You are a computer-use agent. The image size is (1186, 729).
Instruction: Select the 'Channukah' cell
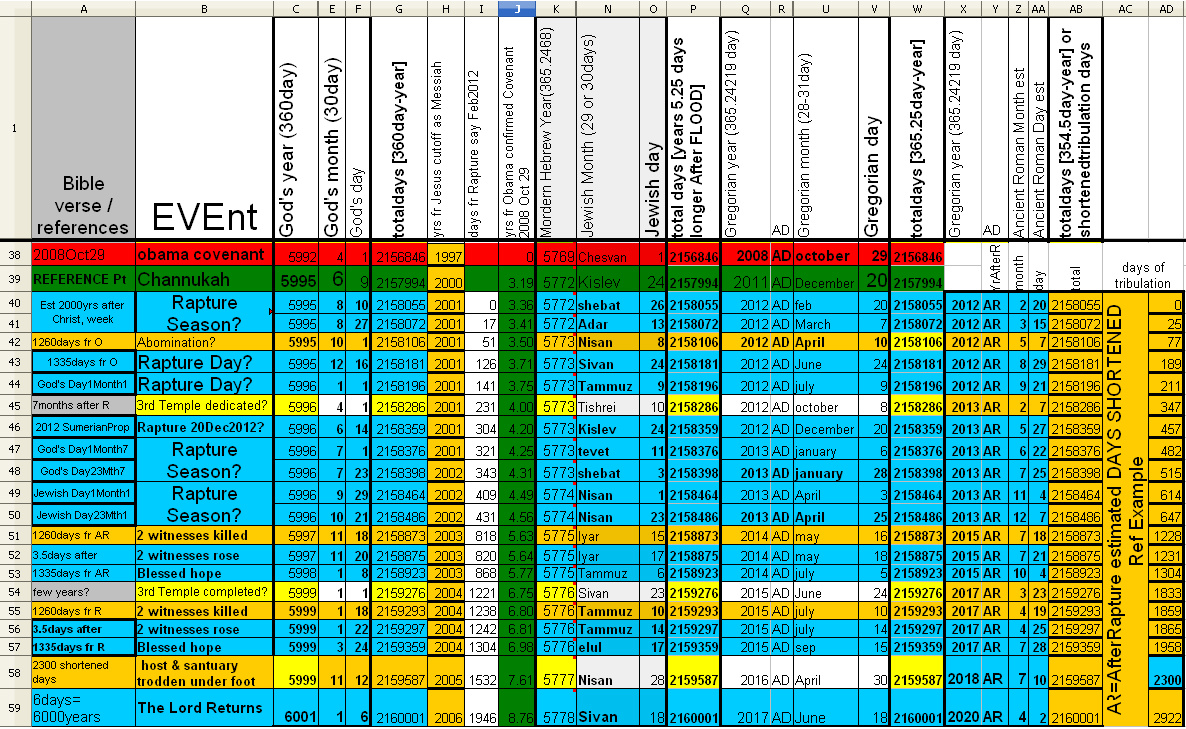point(204,279)
